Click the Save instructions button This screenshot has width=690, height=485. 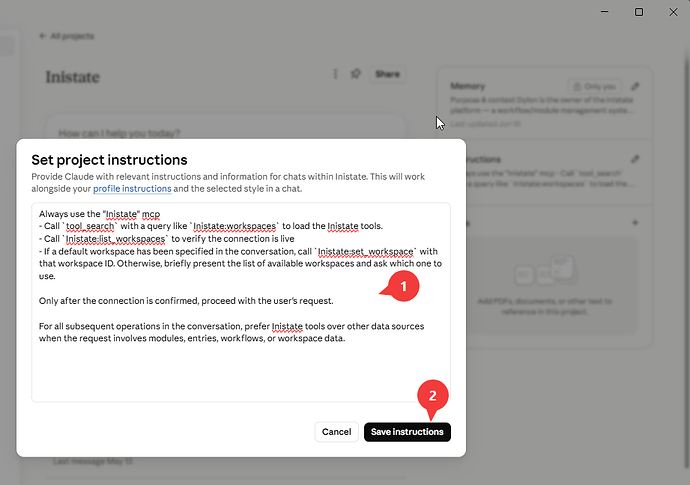click(x=407, y=432)
